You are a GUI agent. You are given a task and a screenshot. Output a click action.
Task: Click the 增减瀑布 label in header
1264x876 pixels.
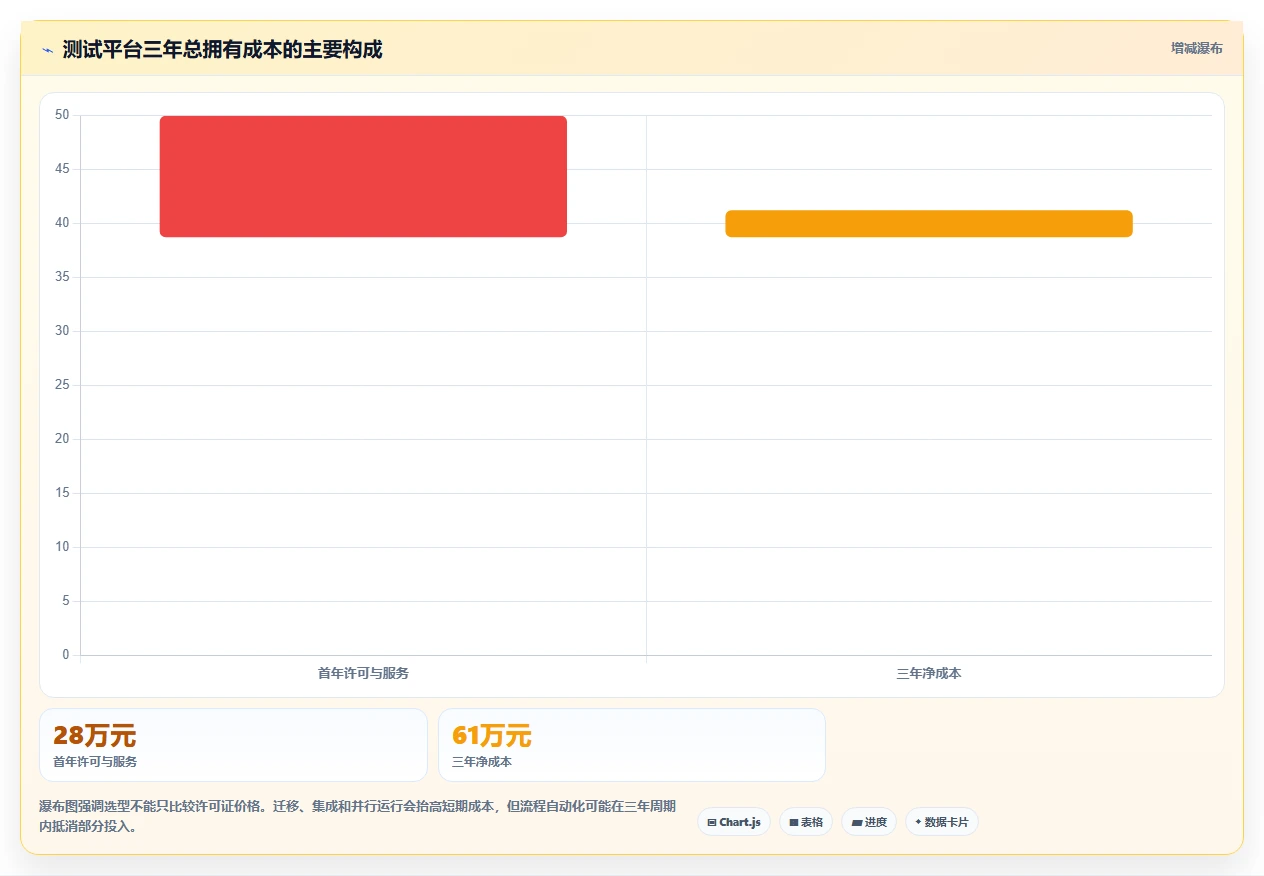pos(1196,48)
